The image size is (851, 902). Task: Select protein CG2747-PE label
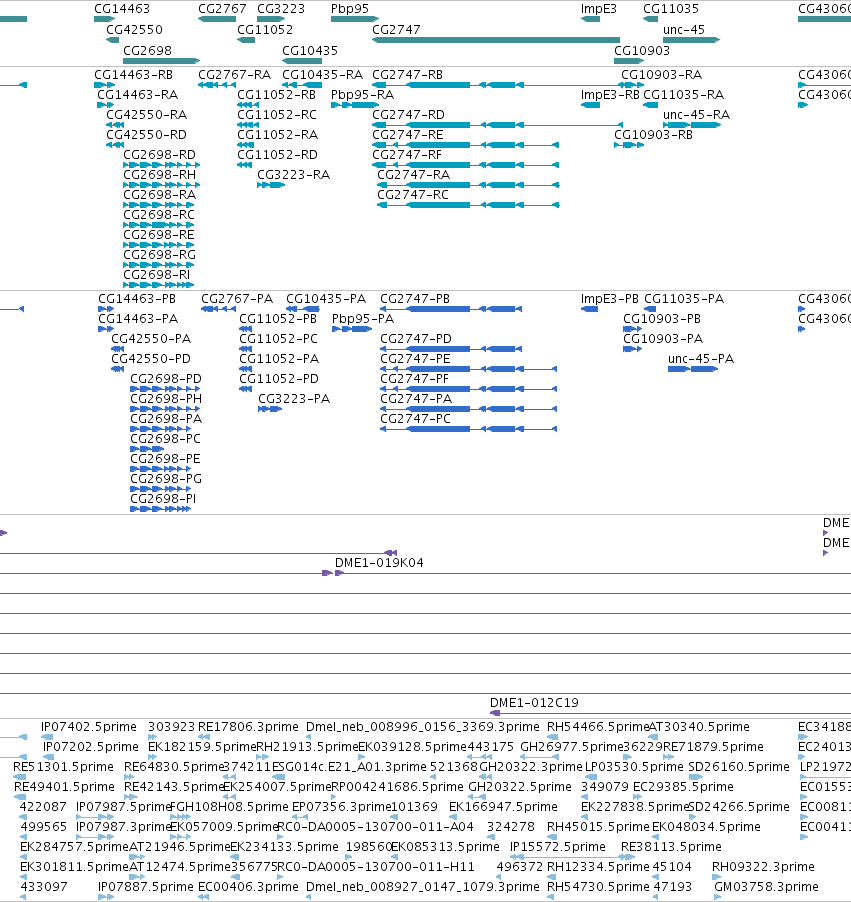(415, 358)
